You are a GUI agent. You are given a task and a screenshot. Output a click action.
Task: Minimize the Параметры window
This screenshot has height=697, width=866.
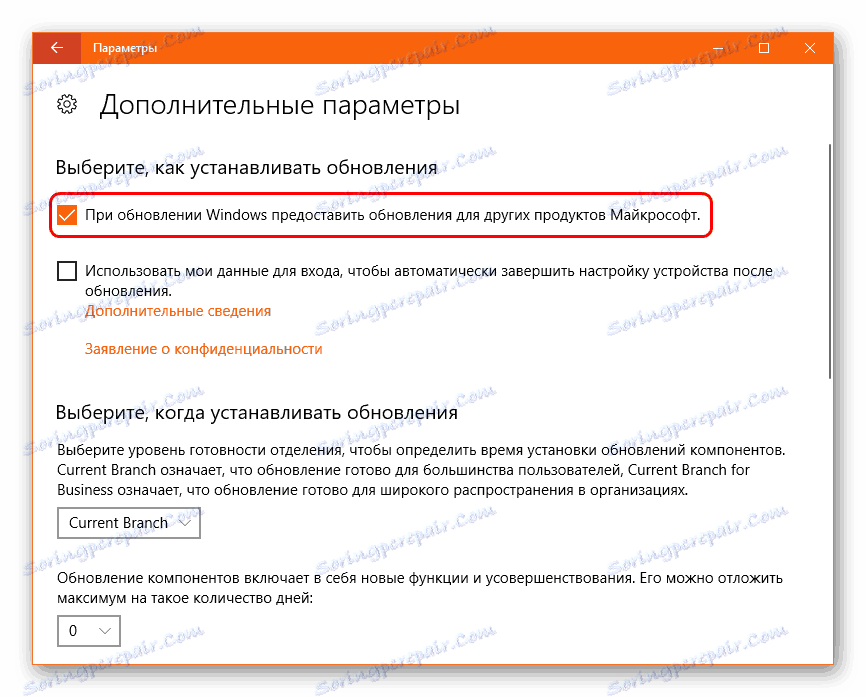pos(718,48)
